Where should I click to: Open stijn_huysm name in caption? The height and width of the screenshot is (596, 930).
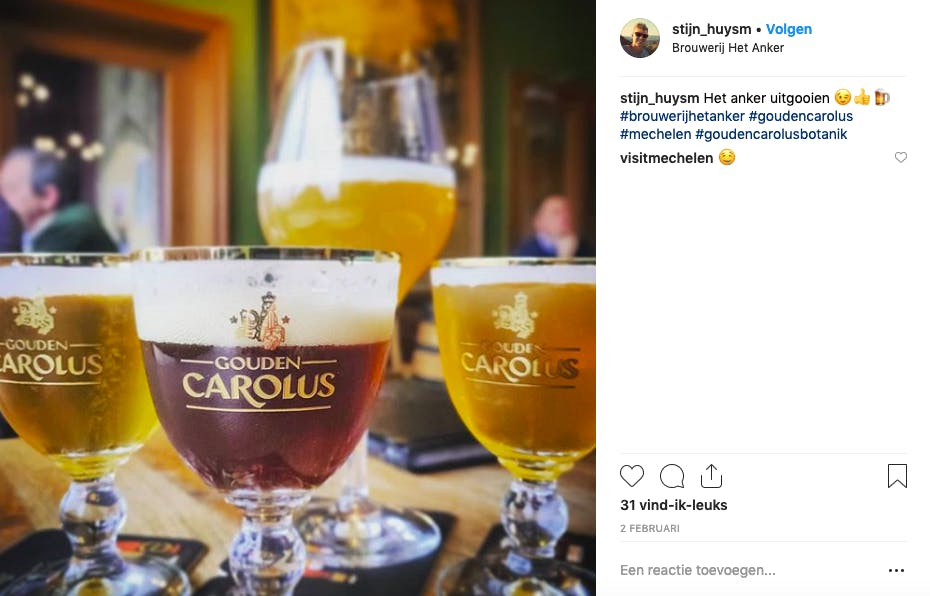coord(660,98)
